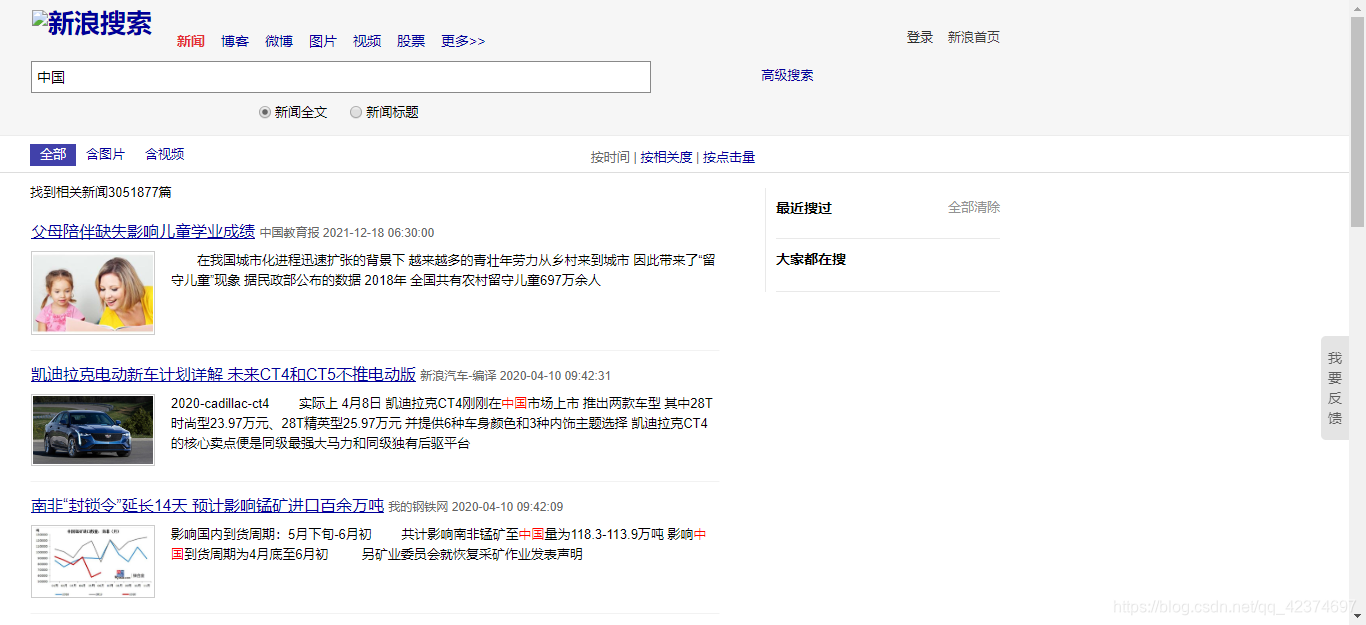Focus the search box containing 中国
Viewport: 1366px width, 625px height.
[341, 77]
